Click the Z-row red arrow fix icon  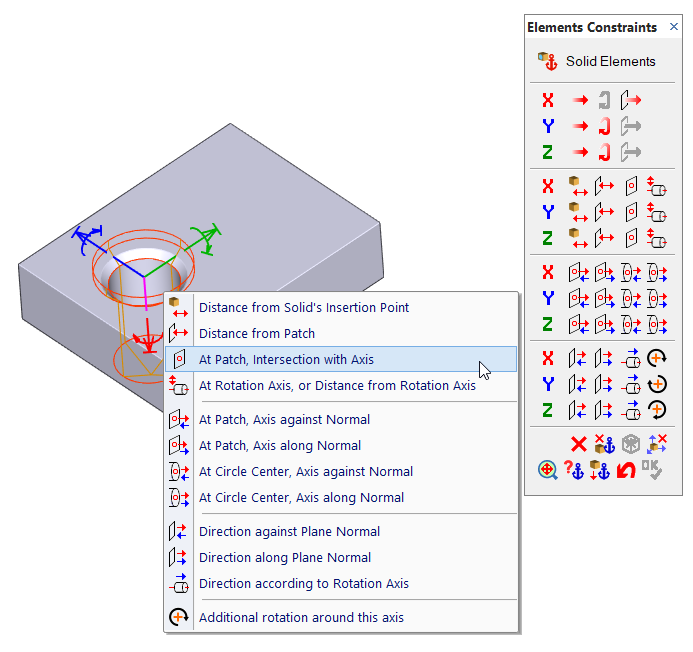tap(579, 152)
